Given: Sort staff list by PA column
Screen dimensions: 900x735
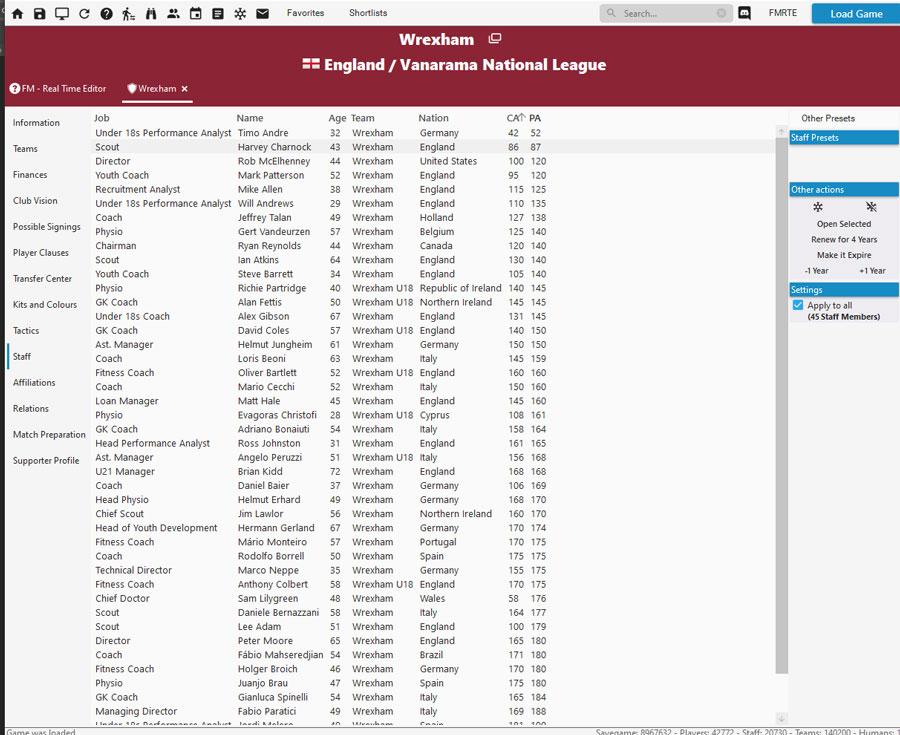Looking at the screenshot, I should click(x=535, y=118).
